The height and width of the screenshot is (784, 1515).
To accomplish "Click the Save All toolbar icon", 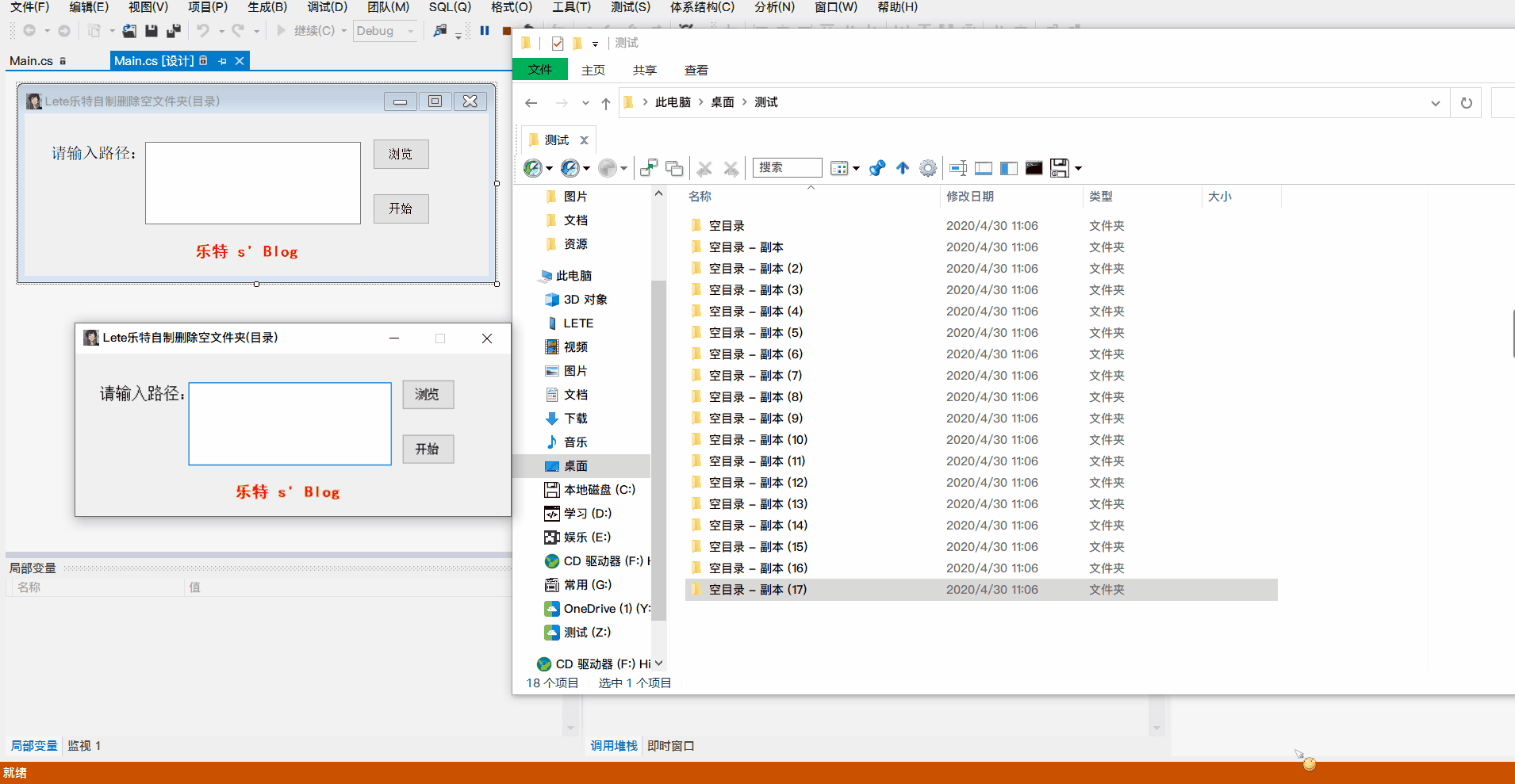I will (x=173, y=31).
